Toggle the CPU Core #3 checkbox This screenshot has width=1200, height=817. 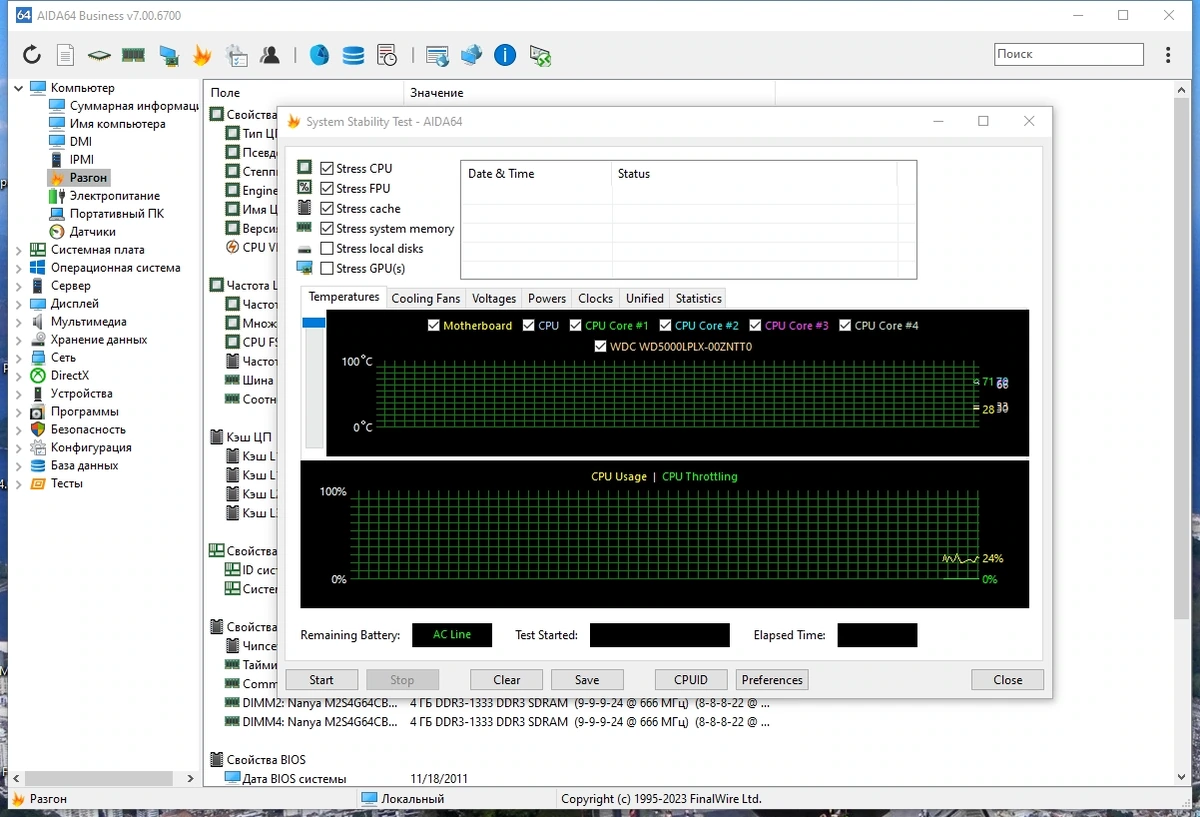pos(756,325)
